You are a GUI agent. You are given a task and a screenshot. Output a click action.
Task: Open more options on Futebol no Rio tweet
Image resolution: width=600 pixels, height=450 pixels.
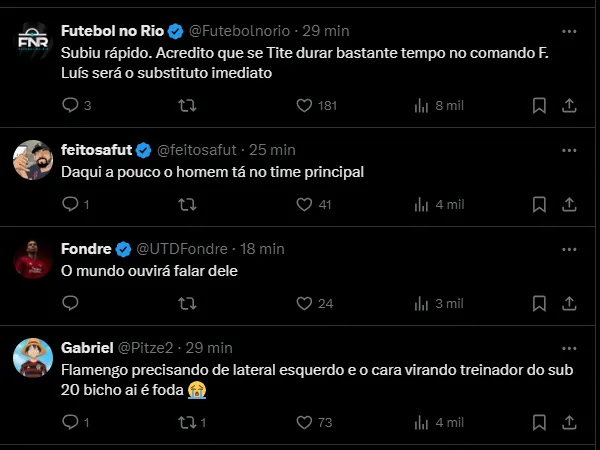569,31
